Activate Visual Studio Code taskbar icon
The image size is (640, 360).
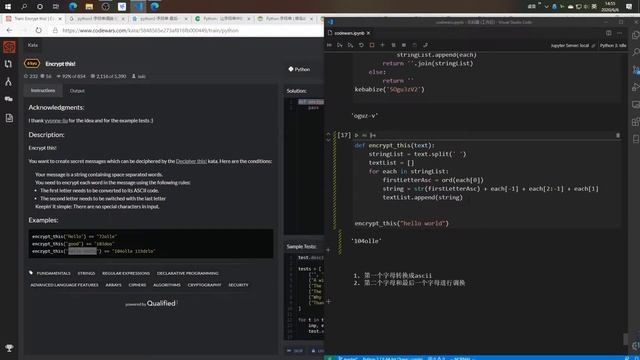pyautogui.click(x=138, y=6)
